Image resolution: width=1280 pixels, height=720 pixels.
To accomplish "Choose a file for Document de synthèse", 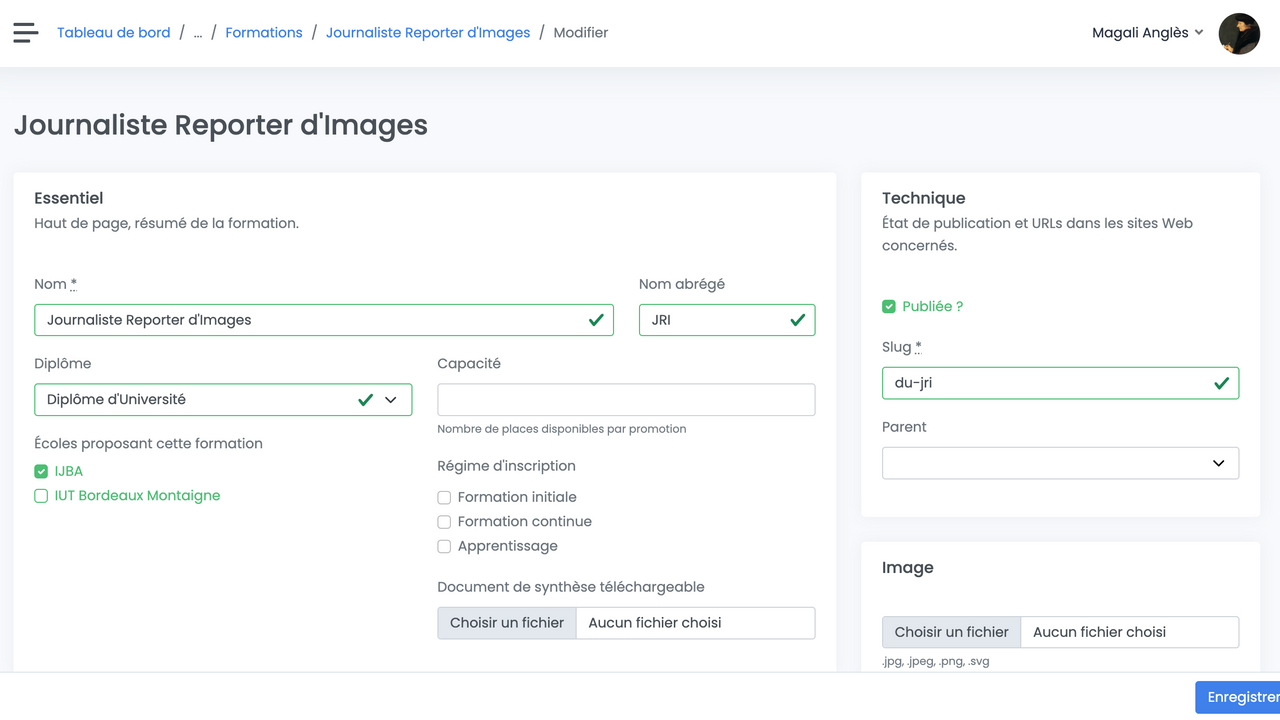I will [507, 623].
